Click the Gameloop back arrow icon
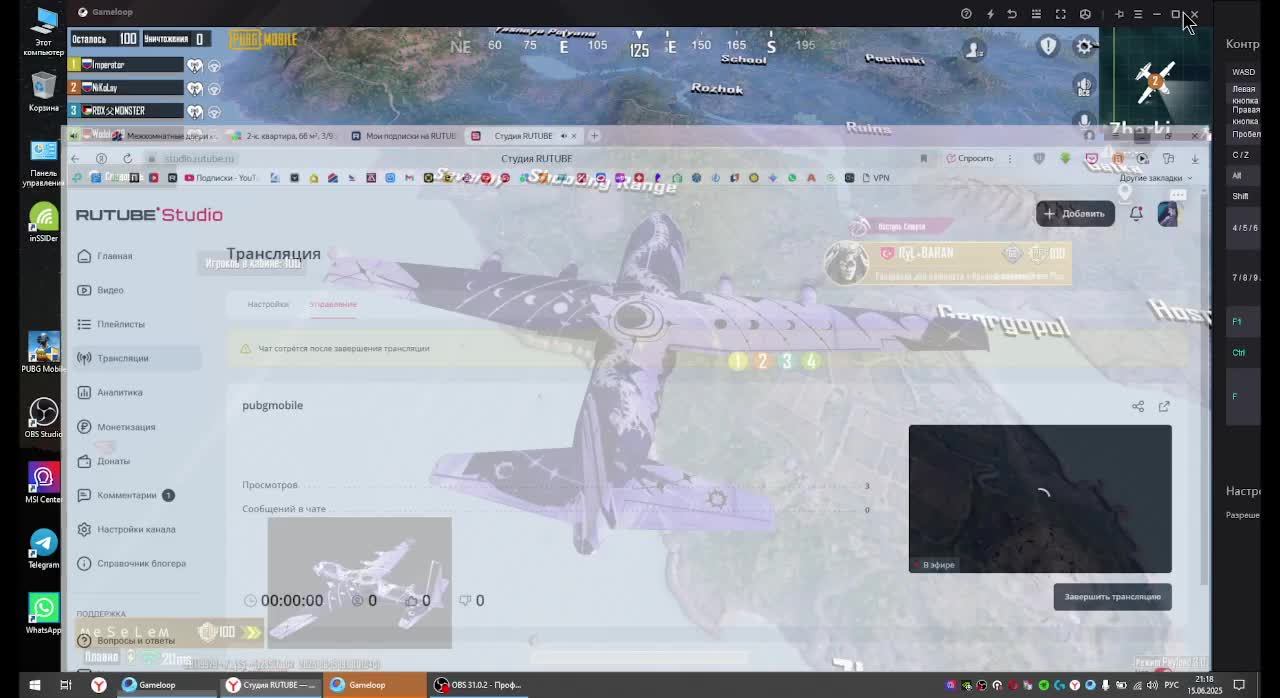This screenshot has width=1280, height=698. [1012, 14]
